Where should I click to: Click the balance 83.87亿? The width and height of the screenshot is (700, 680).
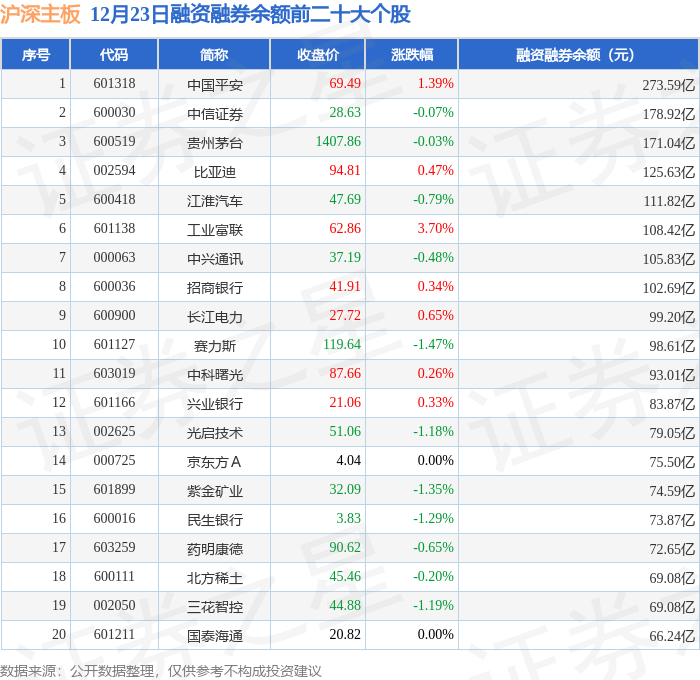click(672, 404)
